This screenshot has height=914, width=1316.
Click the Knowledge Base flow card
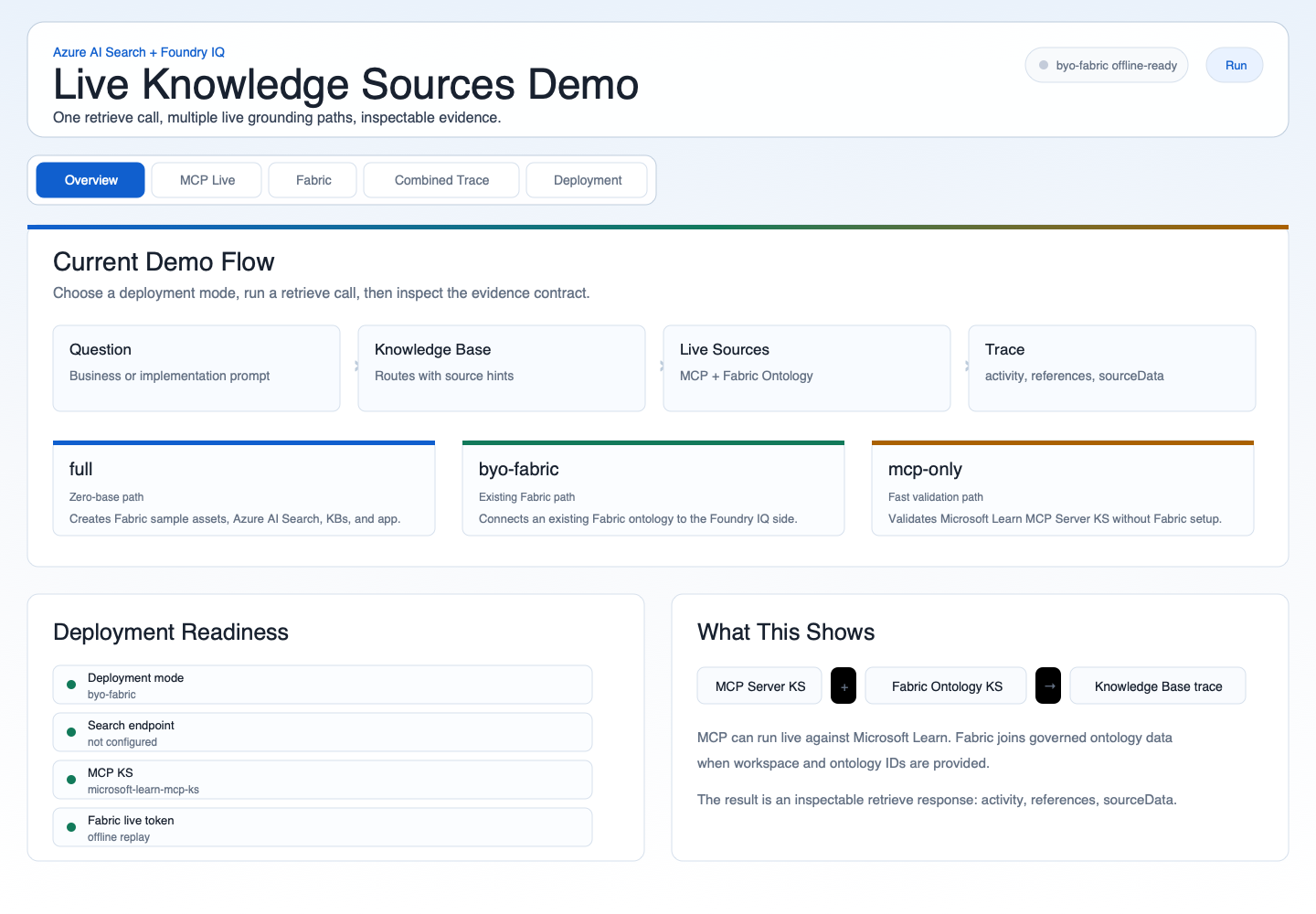[502, 368]
